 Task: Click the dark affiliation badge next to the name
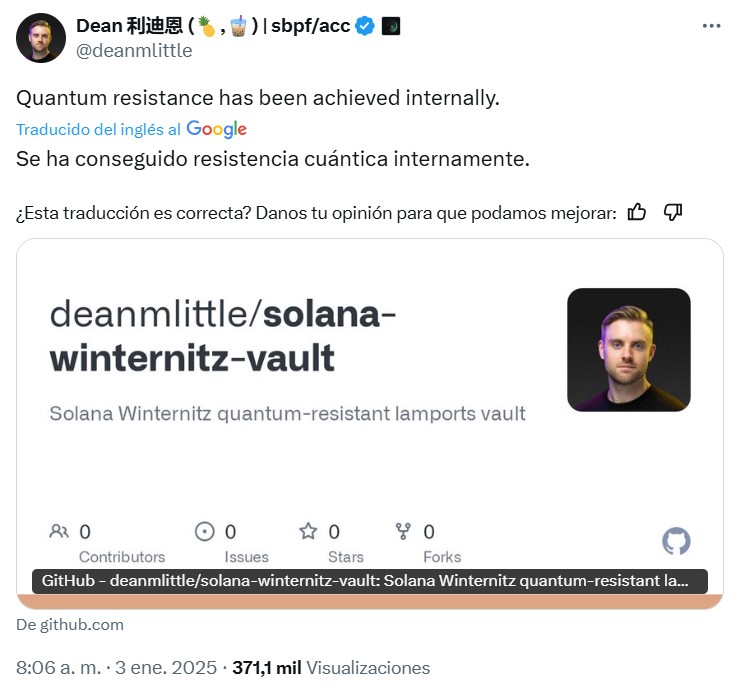[x=391, y=26]
